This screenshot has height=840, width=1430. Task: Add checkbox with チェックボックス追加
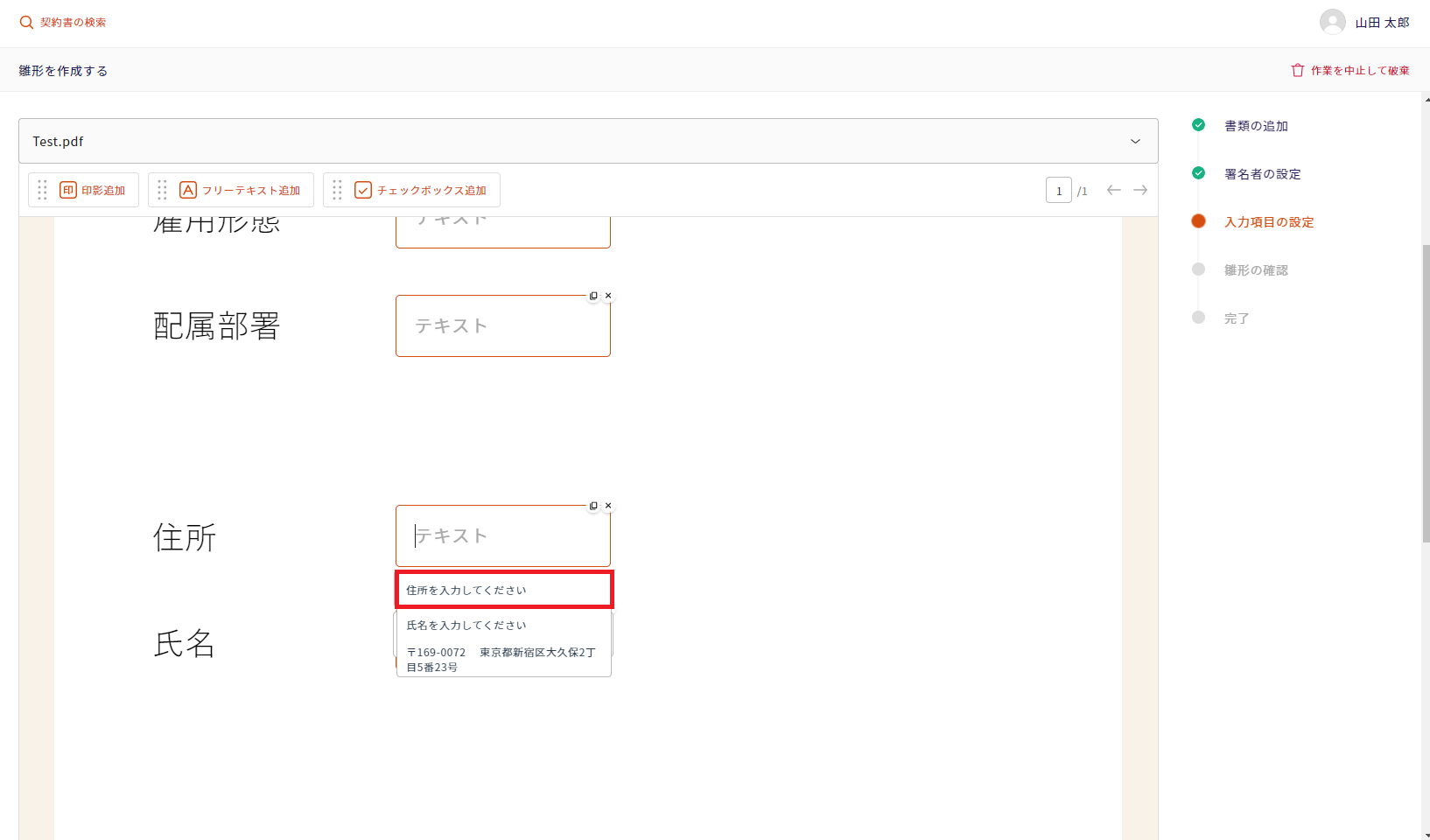(x=421, y=190)
